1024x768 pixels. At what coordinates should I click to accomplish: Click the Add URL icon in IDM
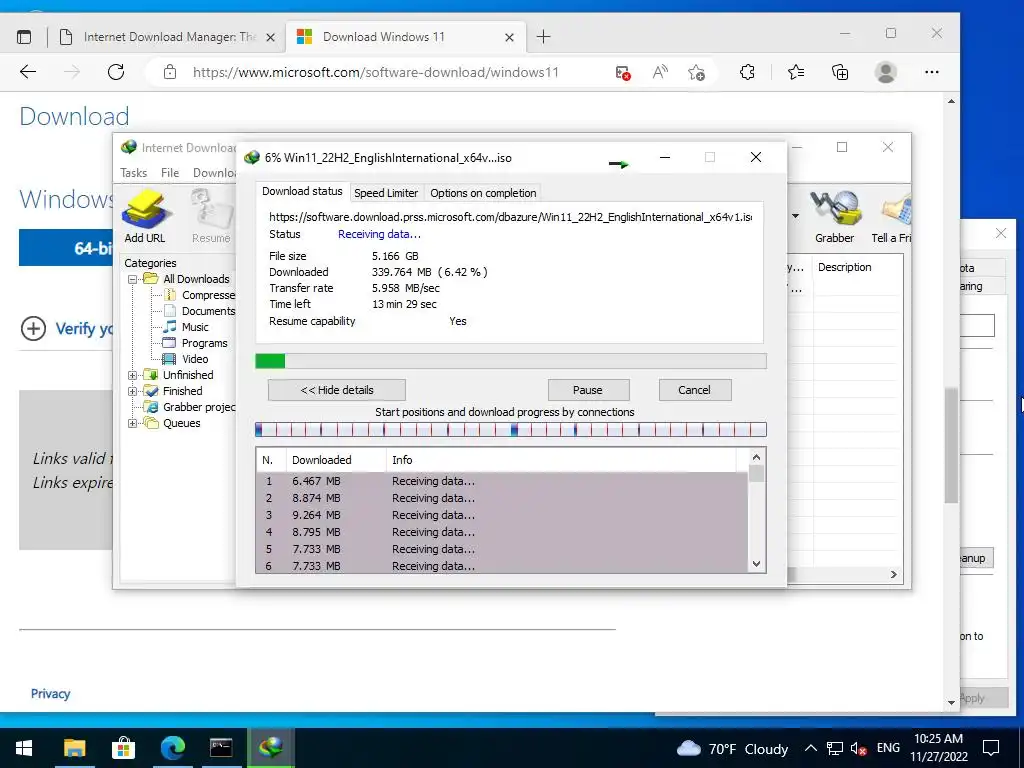(x=145, y=216)
